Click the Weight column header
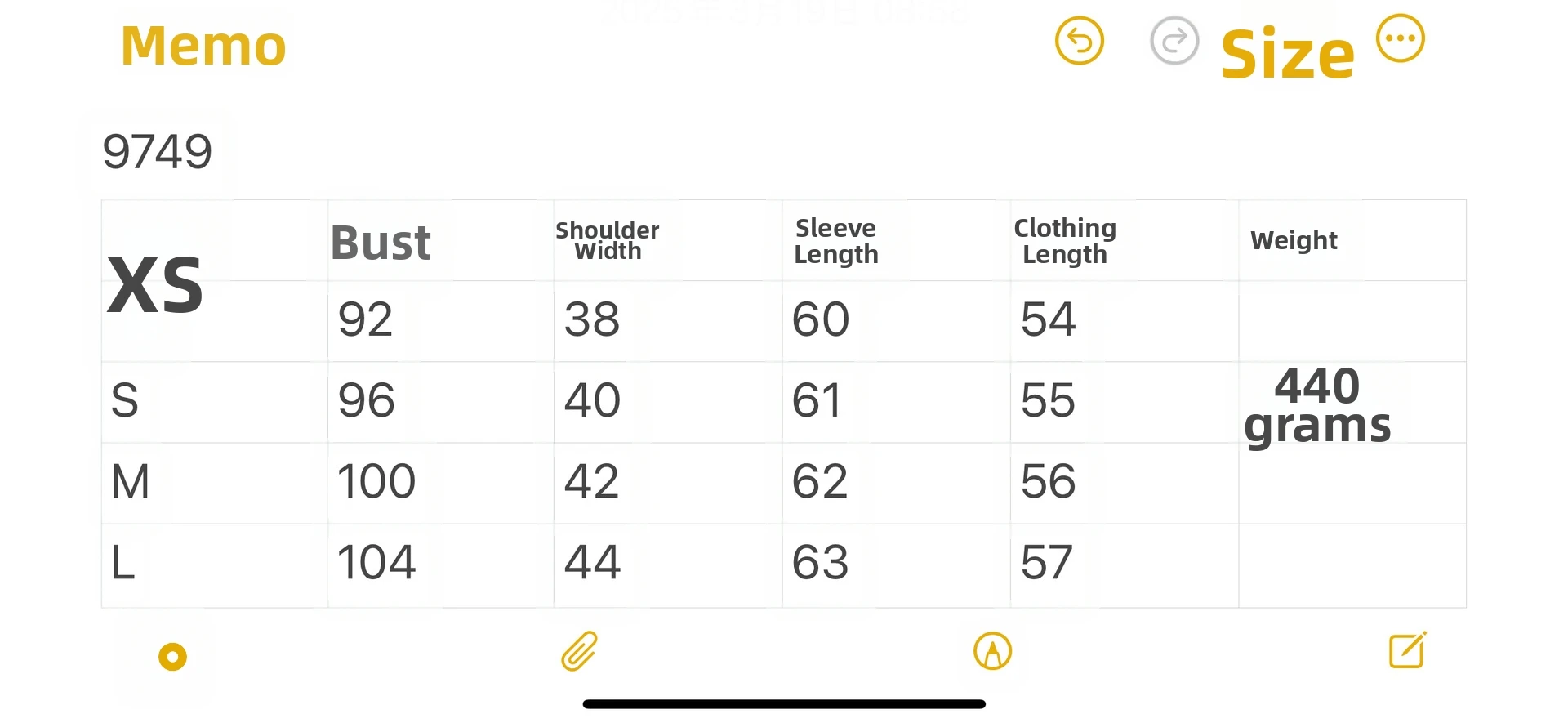Screen dimensions: 1568x723 point(1294,240)
